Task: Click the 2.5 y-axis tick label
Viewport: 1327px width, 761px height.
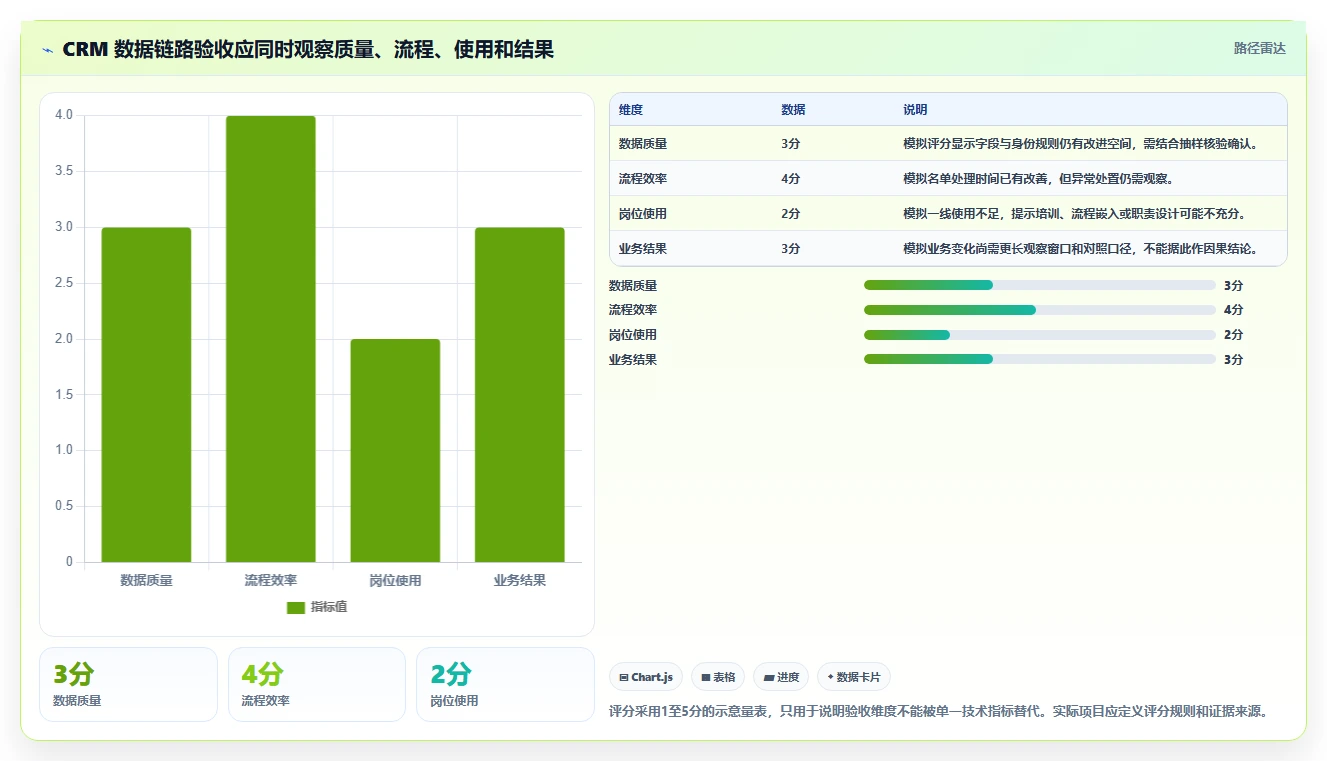Action: tap(64, 283)
